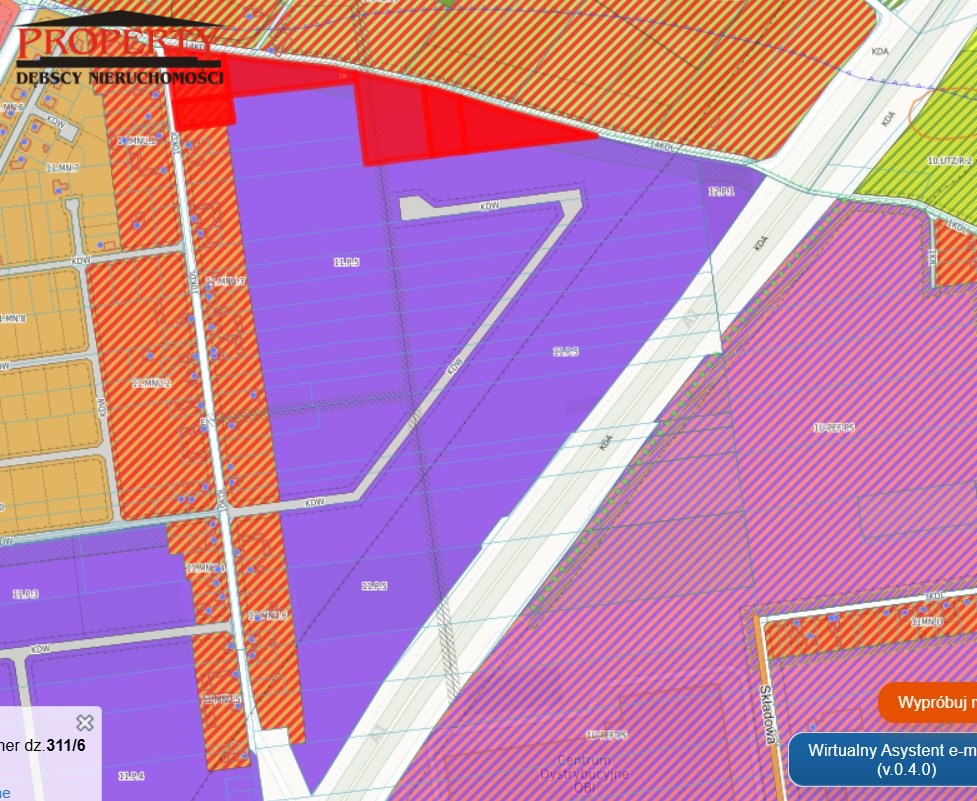Click the 11.MN.7 zone label
The height and width of the screenshot is (801, 977).
tap(62, 168)
